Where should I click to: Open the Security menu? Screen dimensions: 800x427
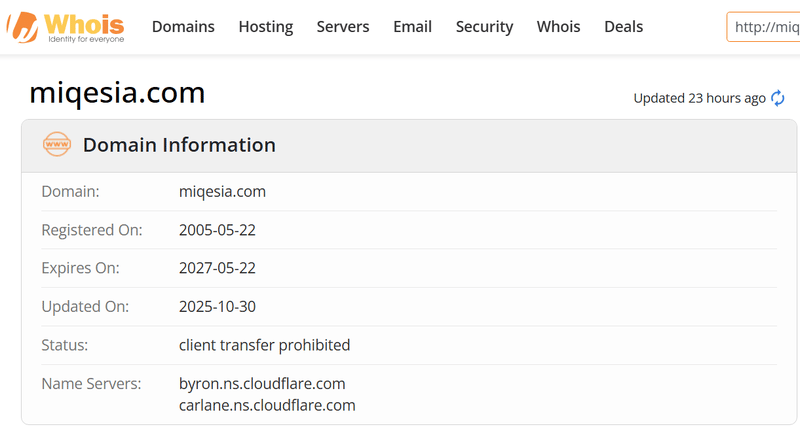click(x=484, y=27)
